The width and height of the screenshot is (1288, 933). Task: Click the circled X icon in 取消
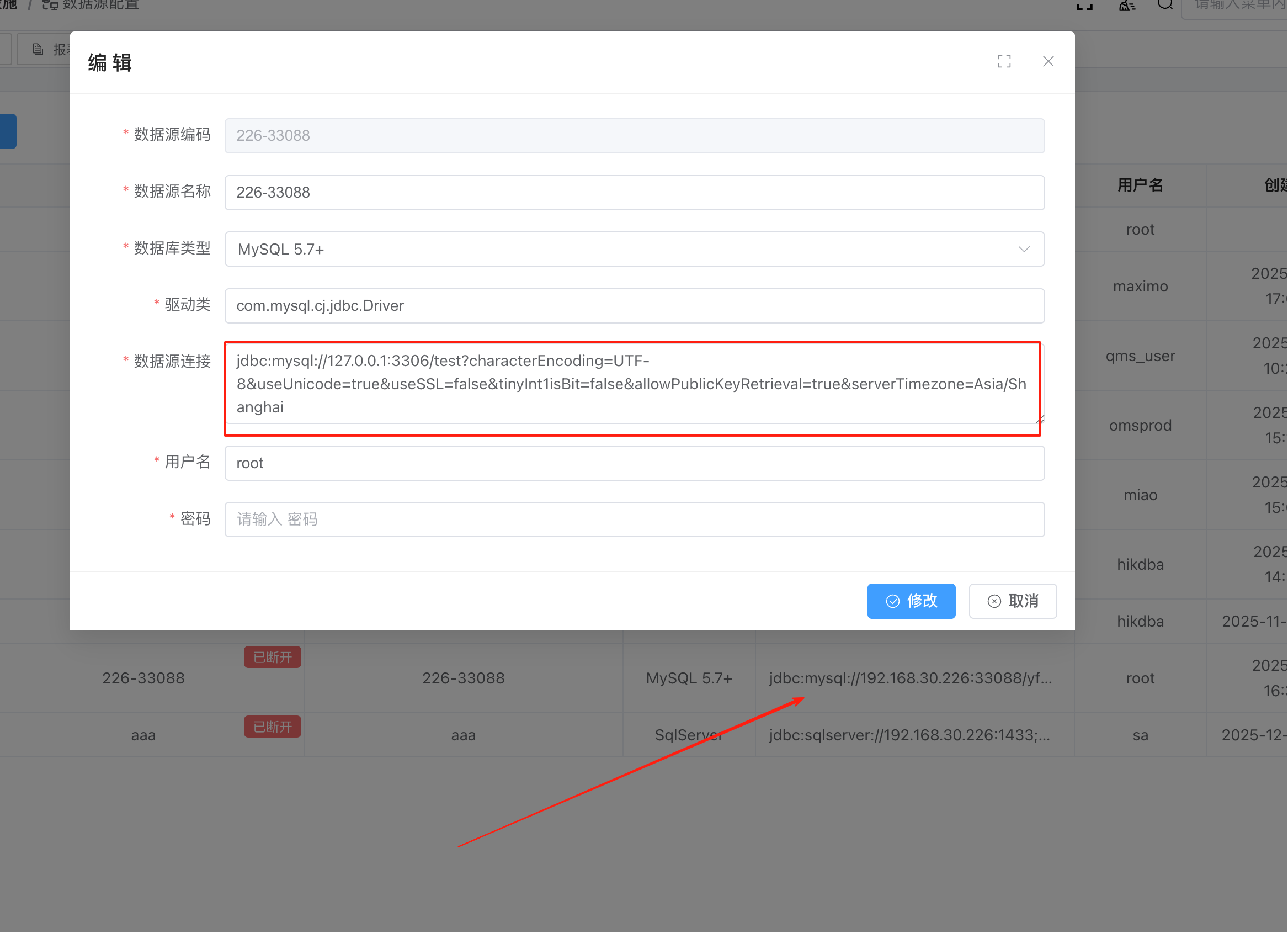pos(994,601)
